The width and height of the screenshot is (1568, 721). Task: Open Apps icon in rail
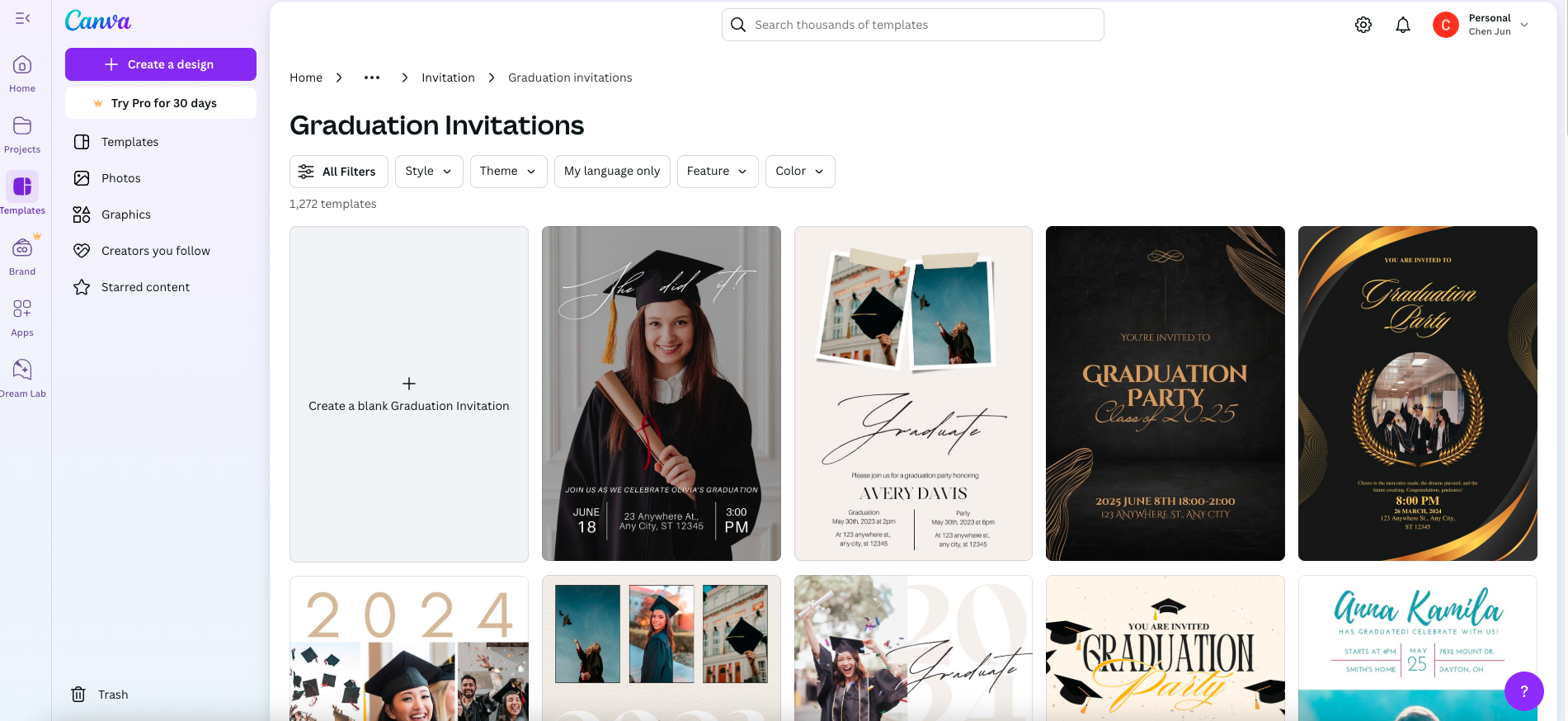click(22, 309)
